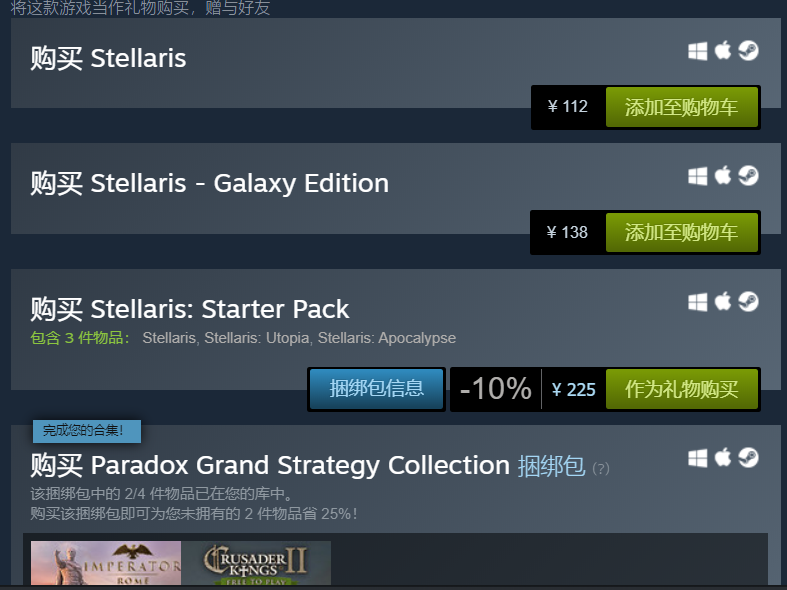Click Apple icon in Stellaris purchase box

[x=723, y=51]
